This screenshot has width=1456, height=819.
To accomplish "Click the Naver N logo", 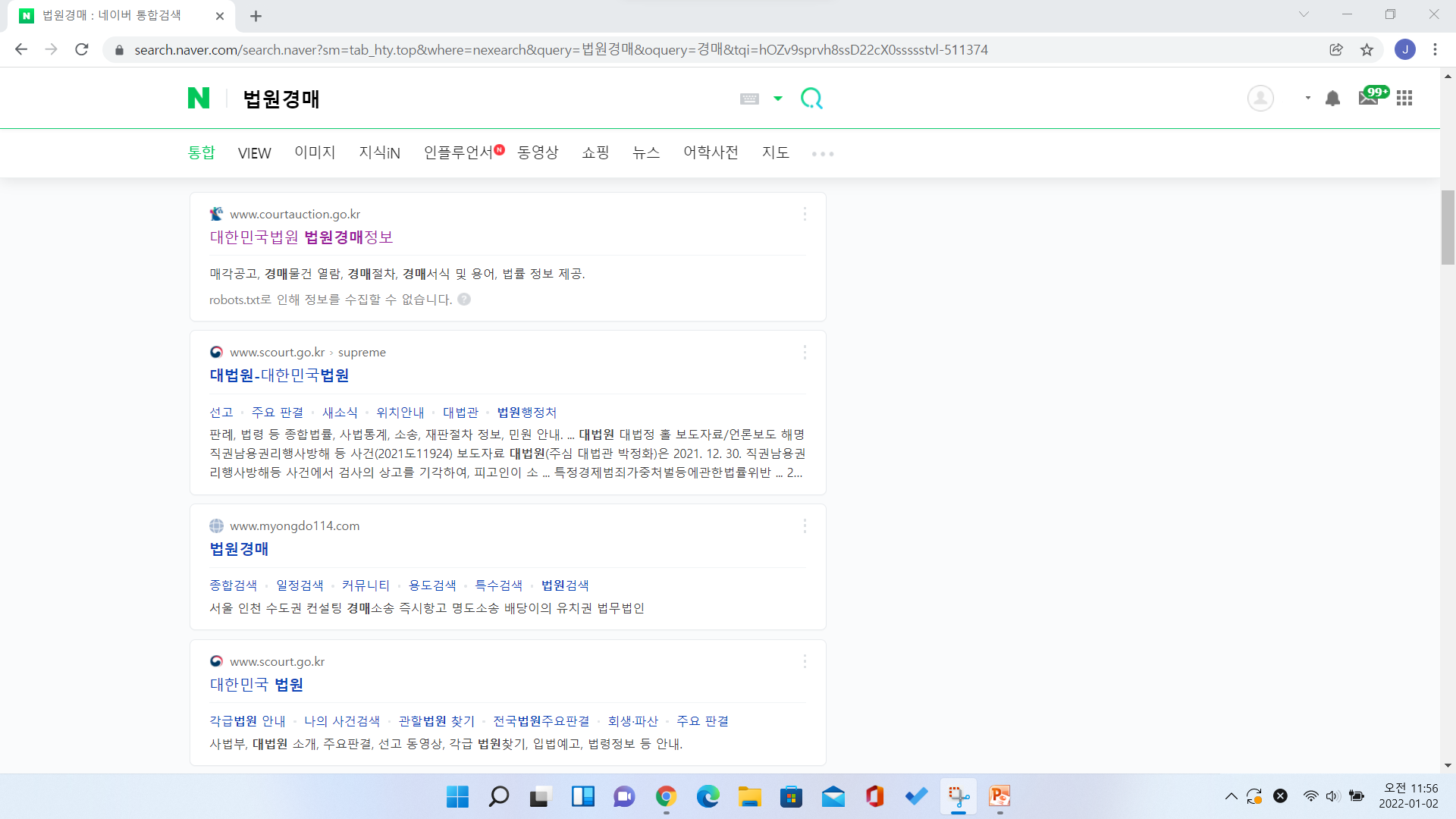I will click(199, 98).
